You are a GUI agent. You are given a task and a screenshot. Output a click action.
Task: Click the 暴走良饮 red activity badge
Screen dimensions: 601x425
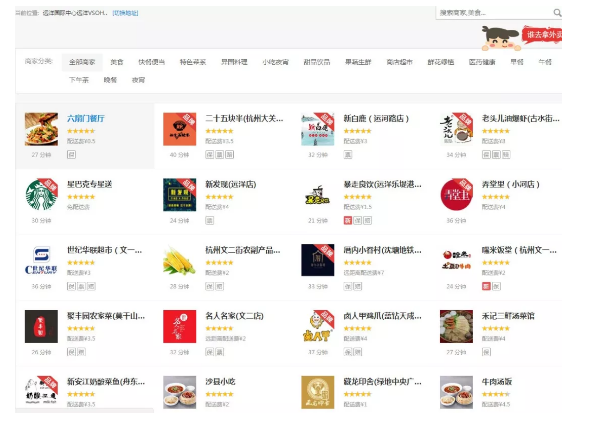(347, 220)
